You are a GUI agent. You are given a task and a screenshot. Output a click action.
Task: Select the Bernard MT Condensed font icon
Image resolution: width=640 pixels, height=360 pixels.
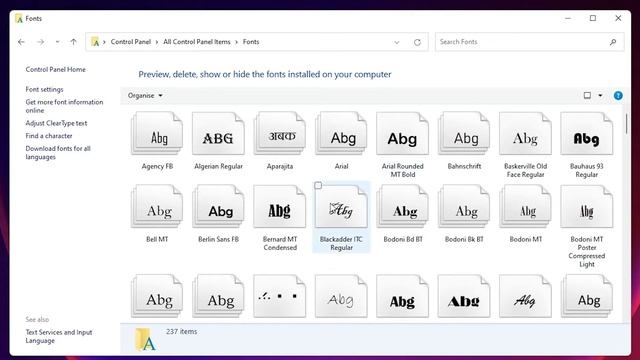click(x=280, y=207)
